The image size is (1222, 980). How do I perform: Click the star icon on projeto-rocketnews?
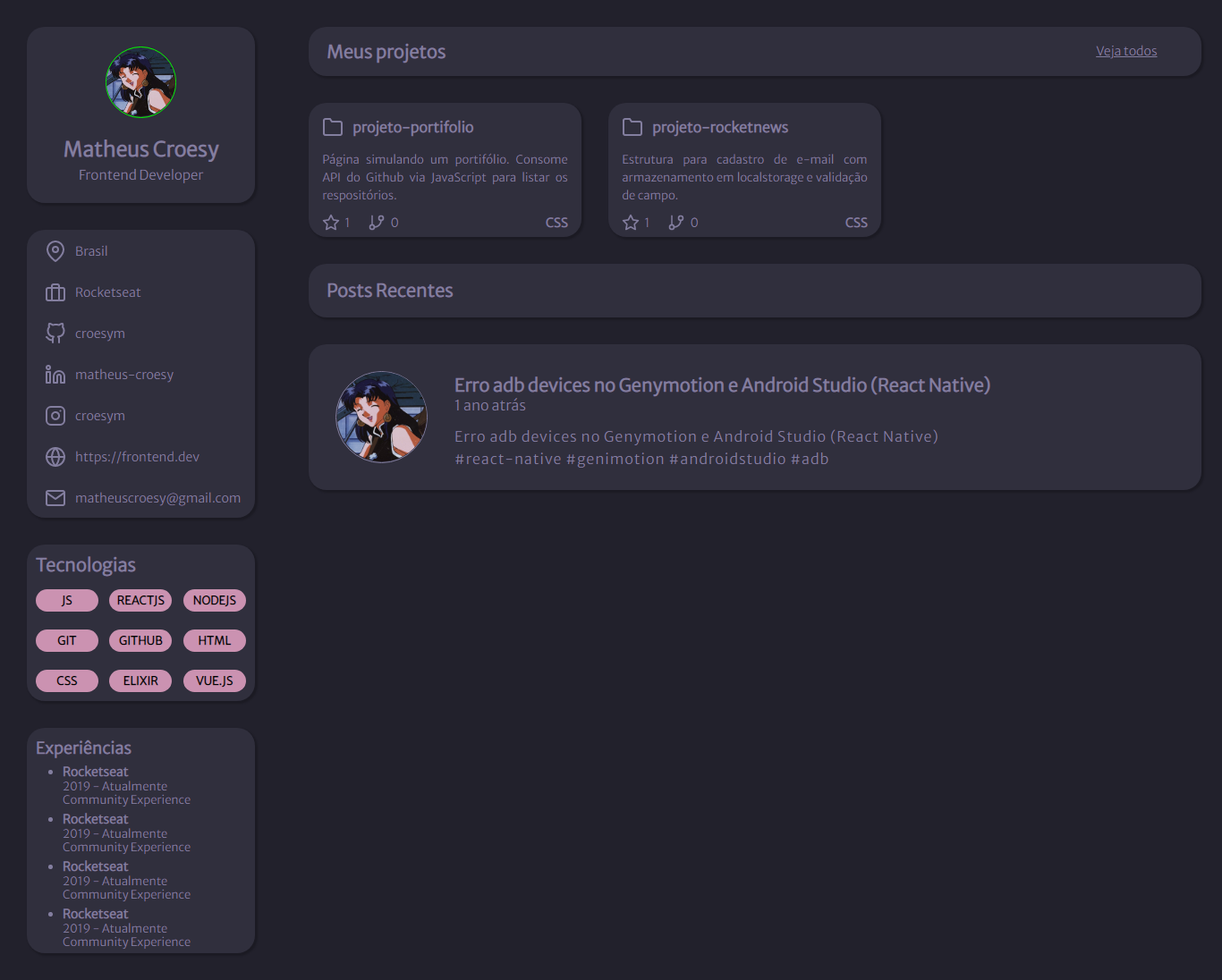(x=630, y=222)
